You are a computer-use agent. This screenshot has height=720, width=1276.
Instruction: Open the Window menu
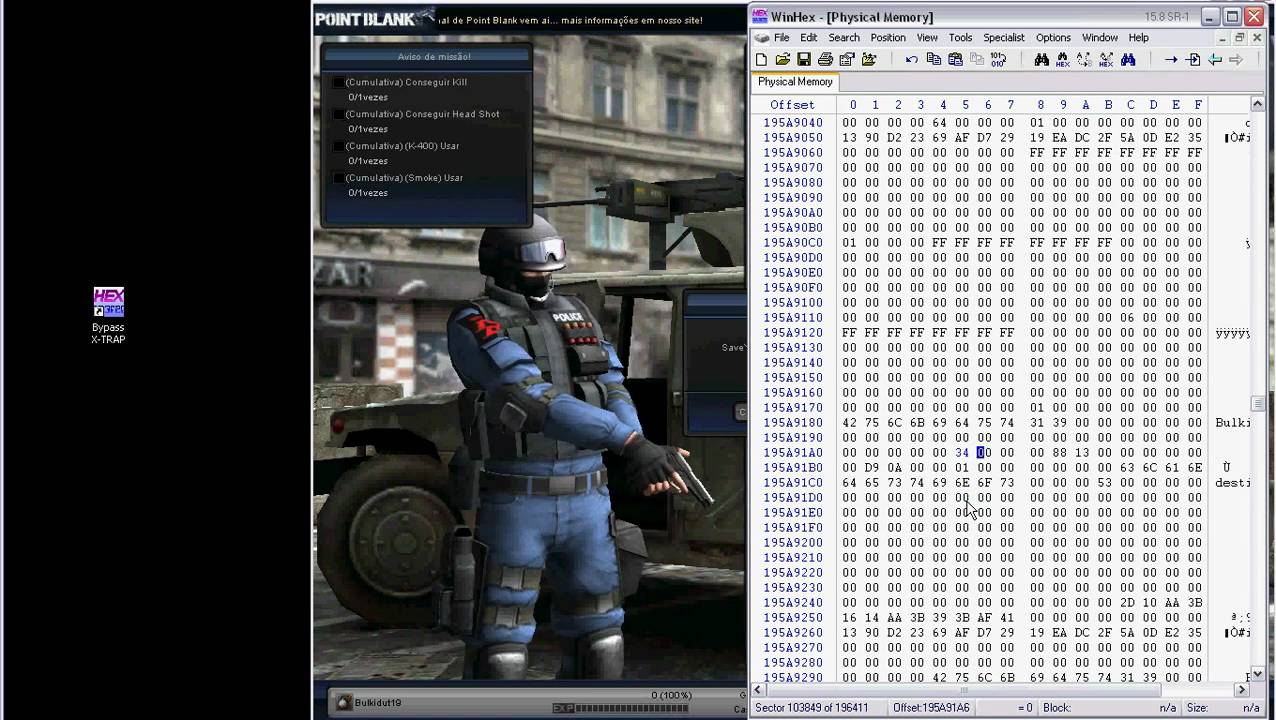point(1099,38)
